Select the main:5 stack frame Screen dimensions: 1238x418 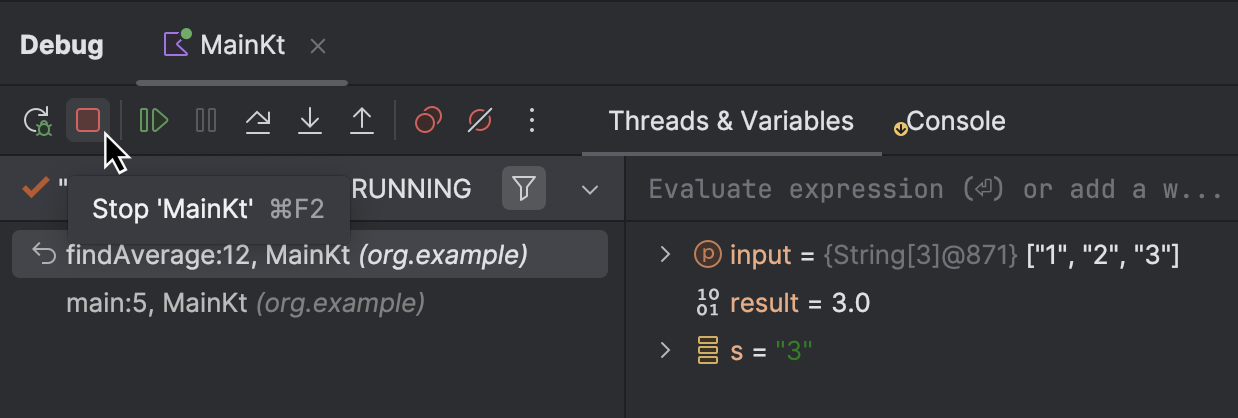[x=245, y=302]
